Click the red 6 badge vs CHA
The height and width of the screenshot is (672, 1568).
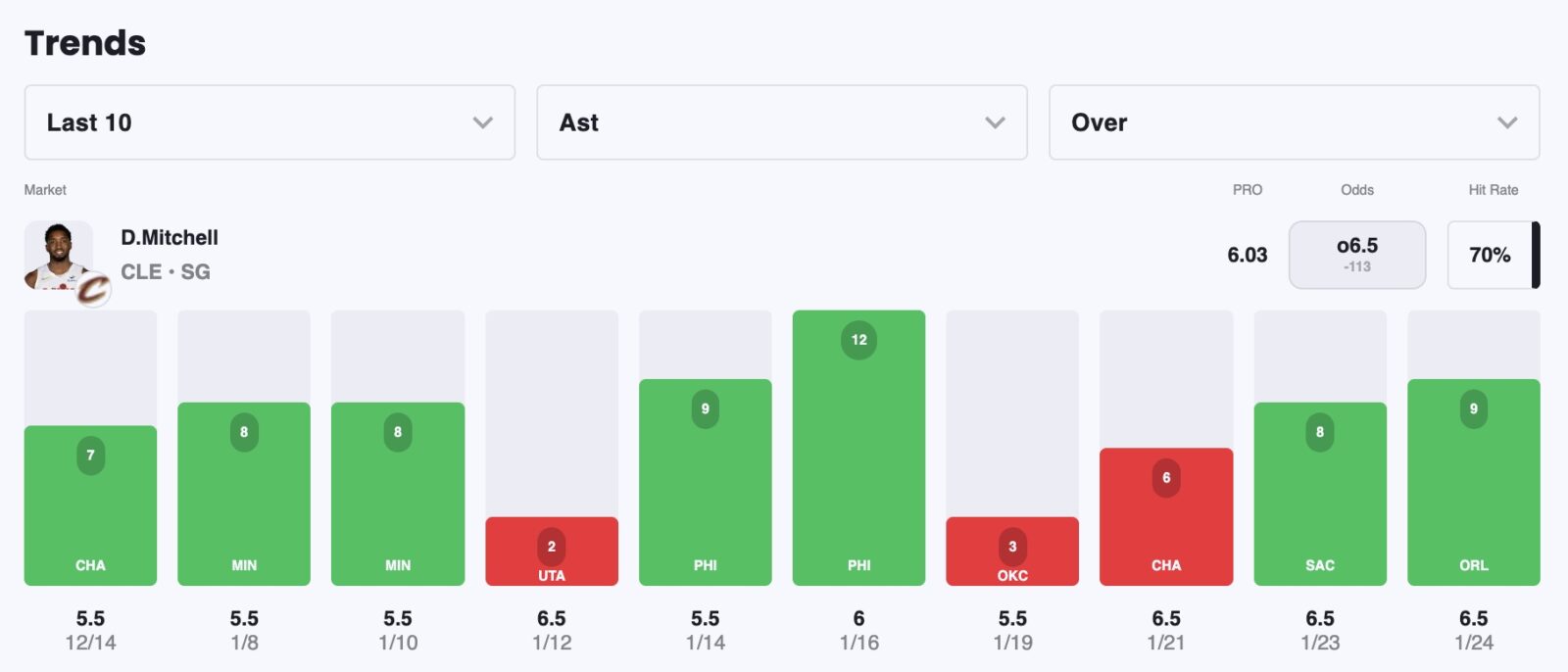pos(1166,478)
